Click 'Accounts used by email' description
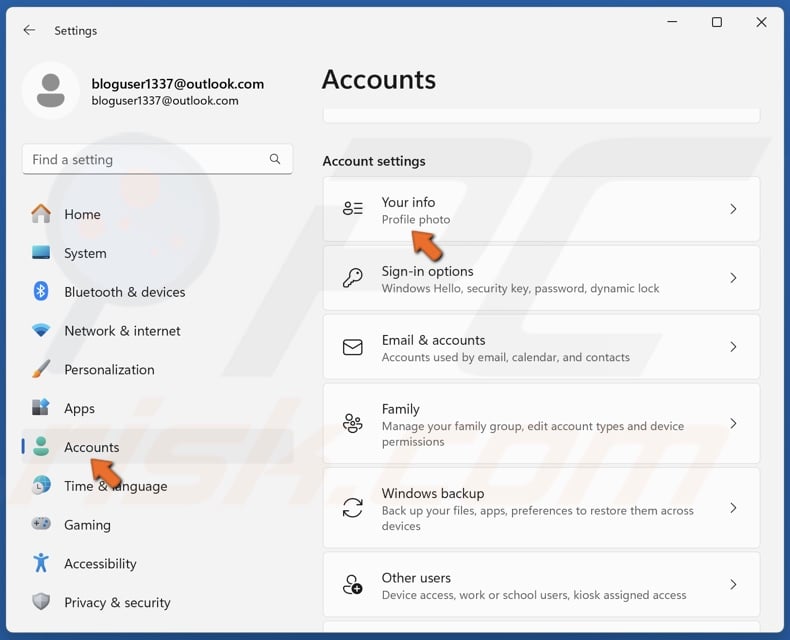Screen dimensions: 790x640 tap(506, 357)
